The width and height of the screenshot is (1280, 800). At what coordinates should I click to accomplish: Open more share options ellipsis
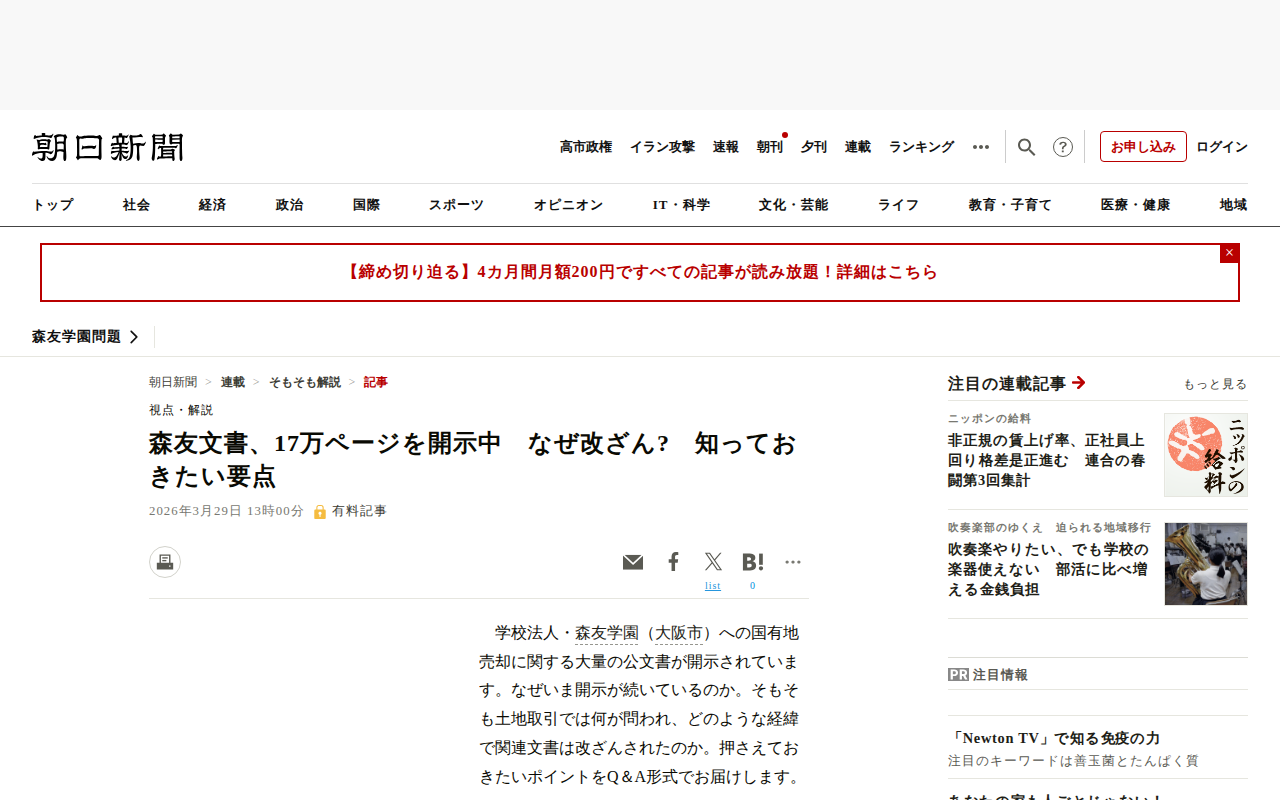tap(793, 562)
